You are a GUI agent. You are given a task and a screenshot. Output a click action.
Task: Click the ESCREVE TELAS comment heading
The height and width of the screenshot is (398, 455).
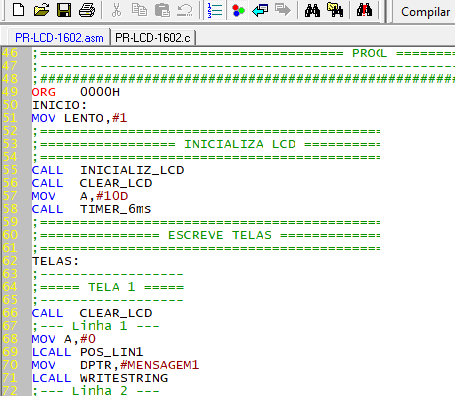(x=220, y=235)
